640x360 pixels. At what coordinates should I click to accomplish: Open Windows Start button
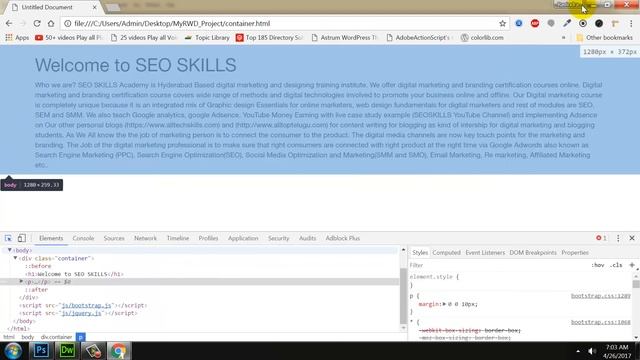coord(13,351)
